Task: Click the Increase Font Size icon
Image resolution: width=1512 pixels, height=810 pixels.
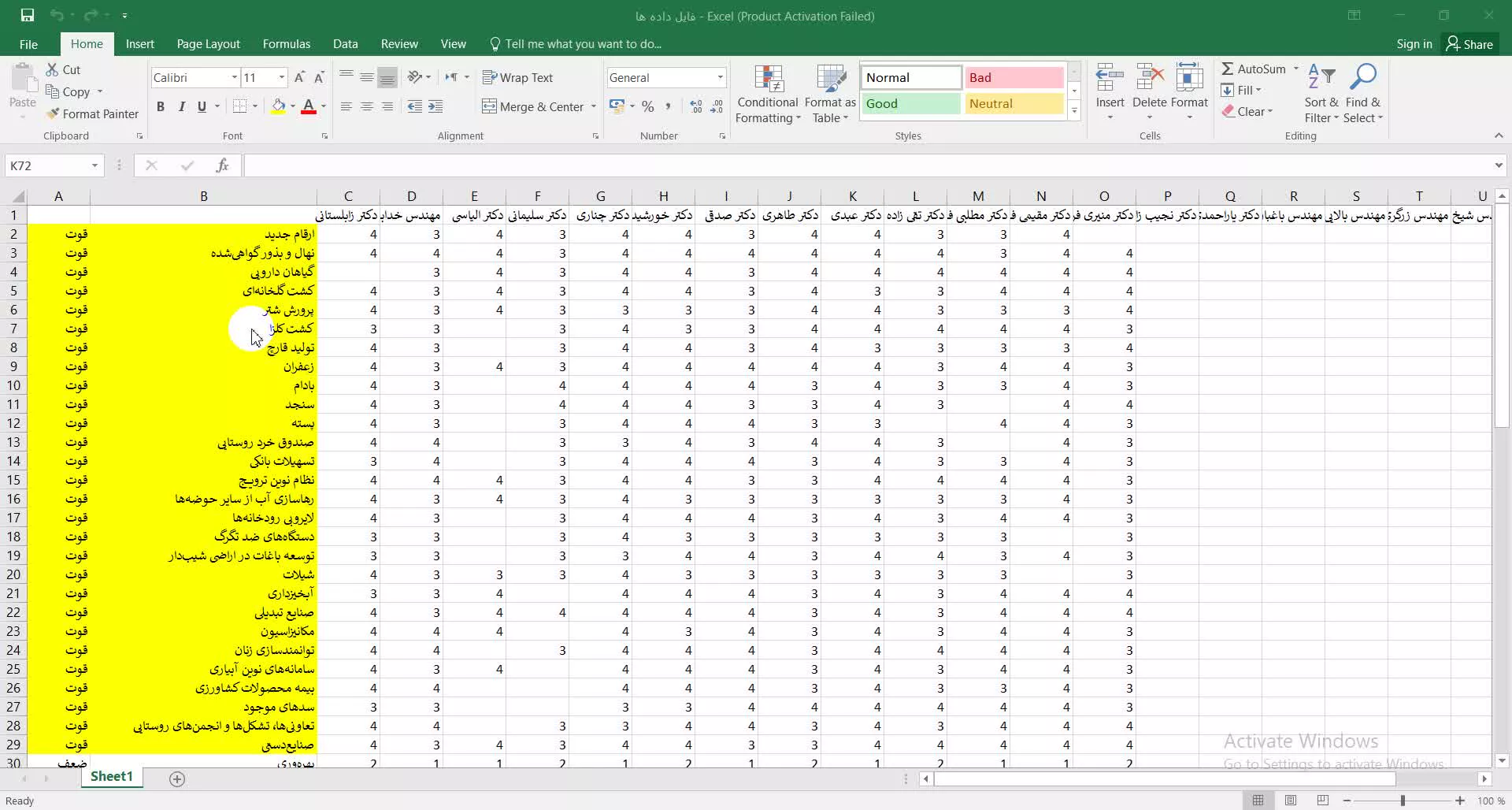Action: point(299,77)
